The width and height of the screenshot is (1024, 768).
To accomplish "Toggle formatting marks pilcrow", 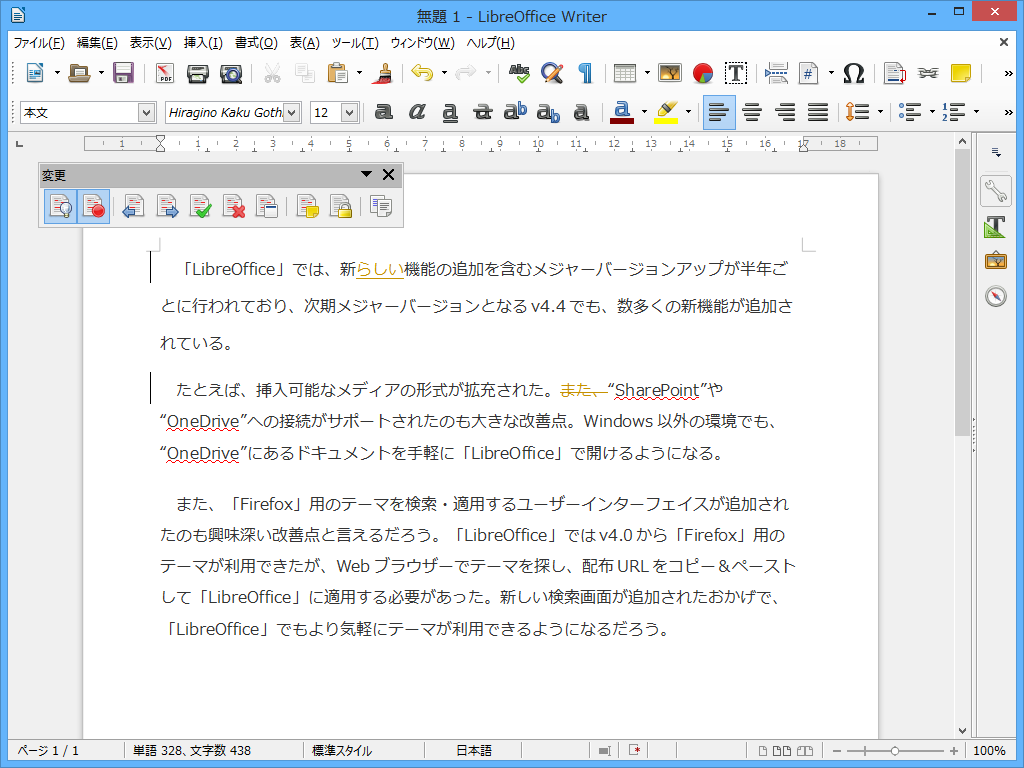I will pos(585,72).
